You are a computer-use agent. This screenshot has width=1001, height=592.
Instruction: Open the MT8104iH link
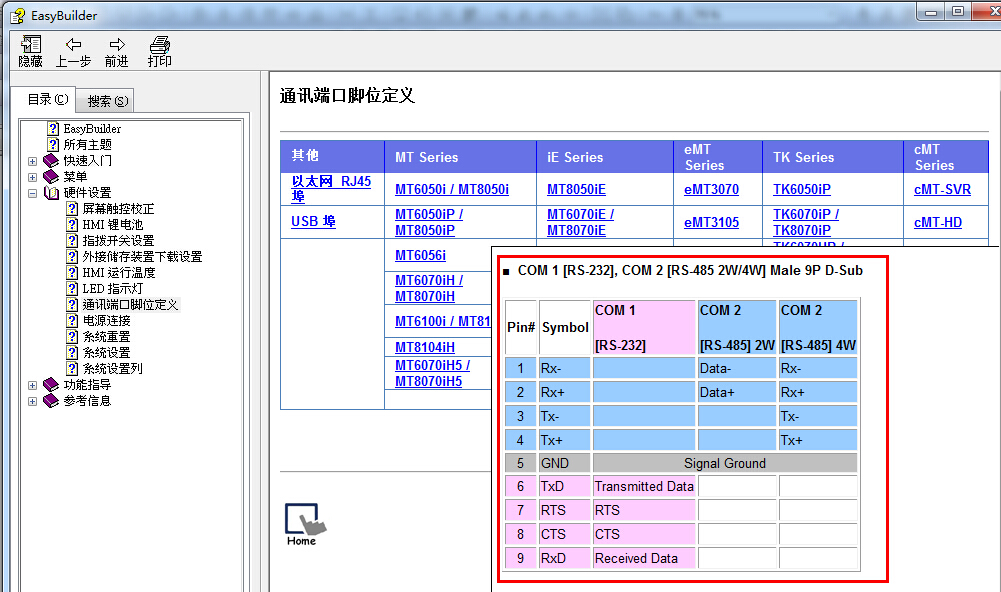click(425, 347)
